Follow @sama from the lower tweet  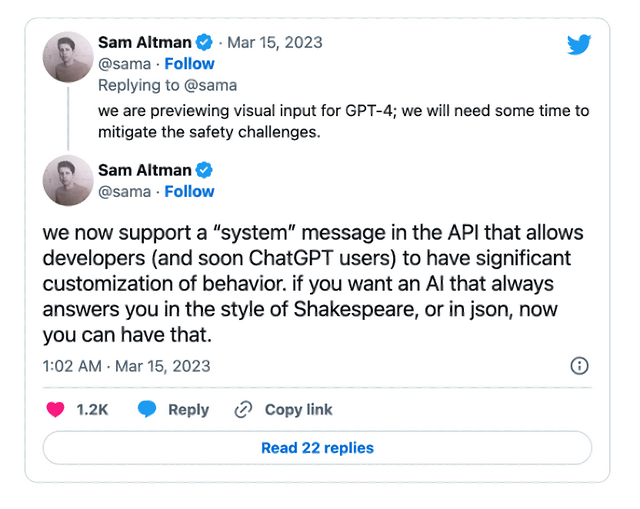click(189, 191)
